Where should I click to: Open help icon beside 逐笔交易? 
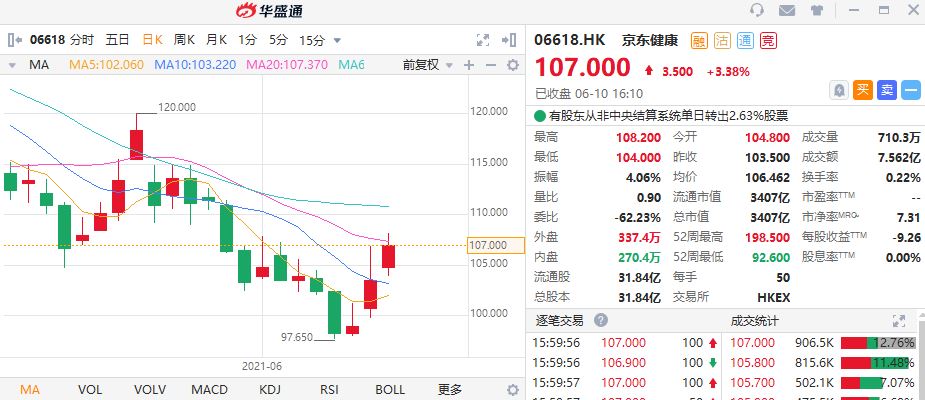(x=601, y=320)
